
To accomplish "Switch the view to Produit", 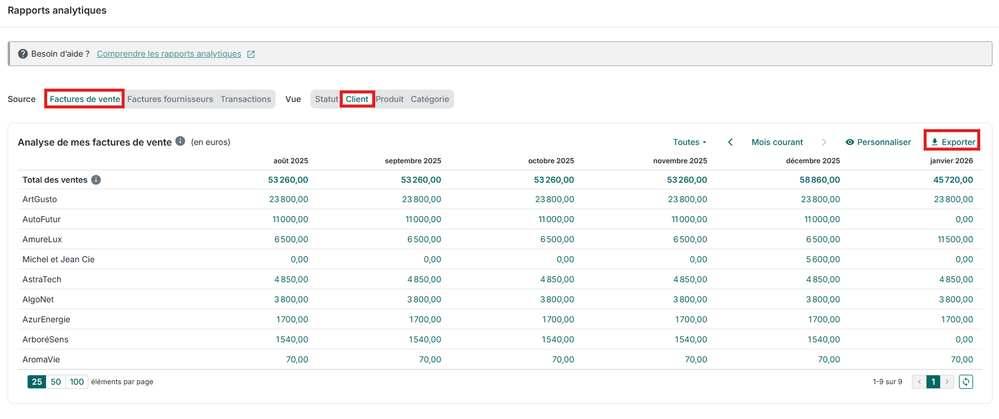I will 389,99.
